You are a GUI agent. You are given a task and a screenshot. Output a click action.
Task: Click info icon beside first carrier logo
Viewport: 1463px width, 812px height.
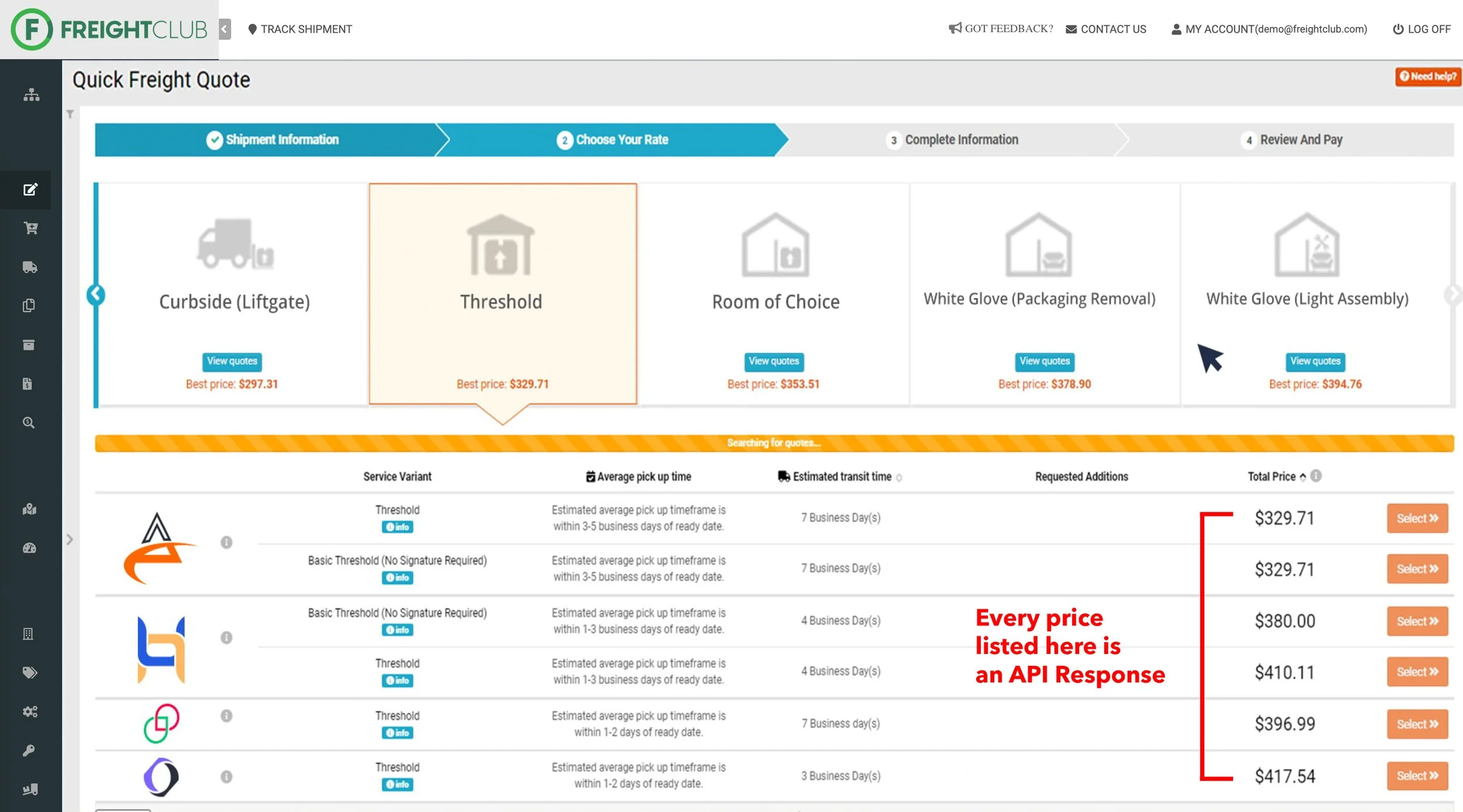point(226,542)
